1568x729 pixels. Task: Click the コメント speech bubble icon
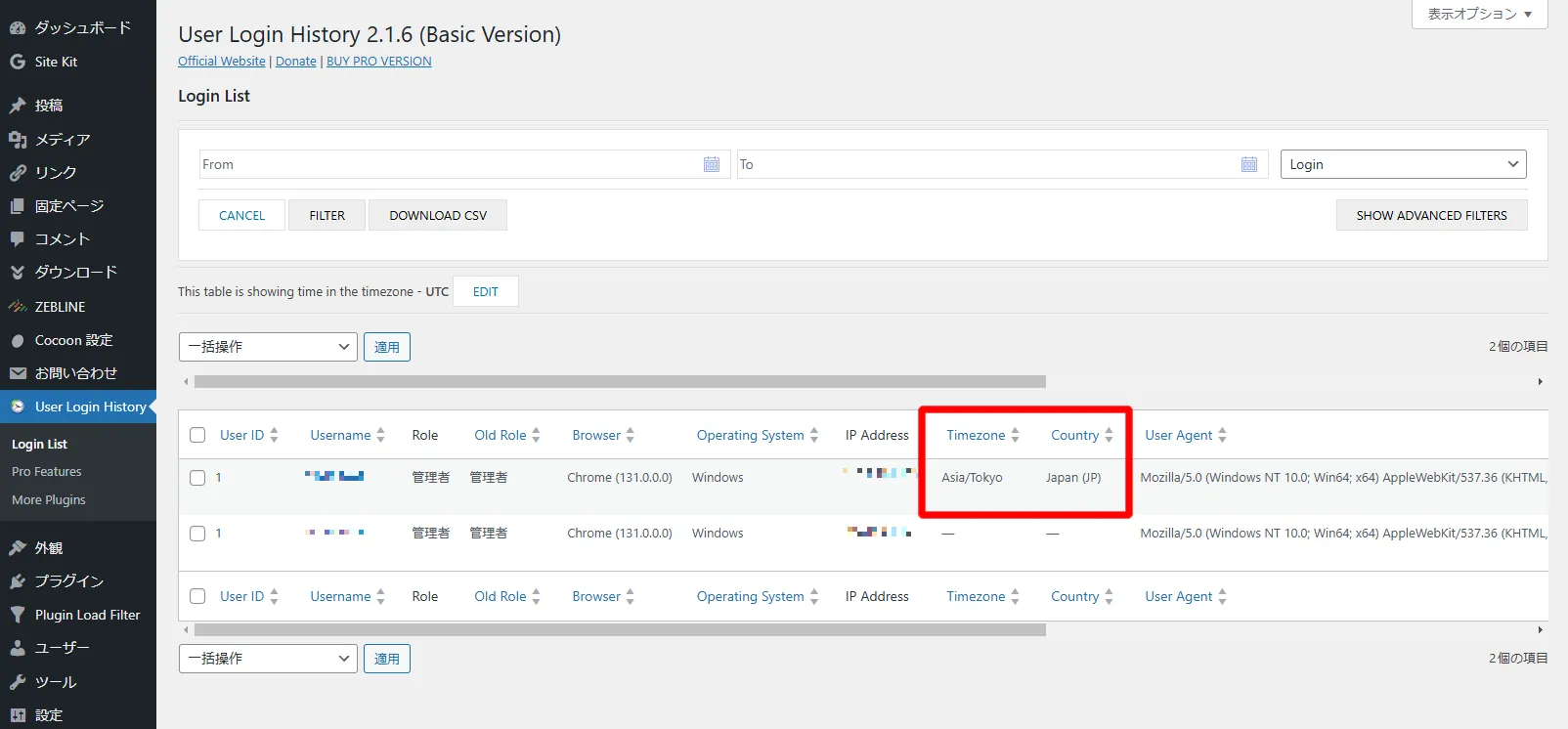(18, 239)
